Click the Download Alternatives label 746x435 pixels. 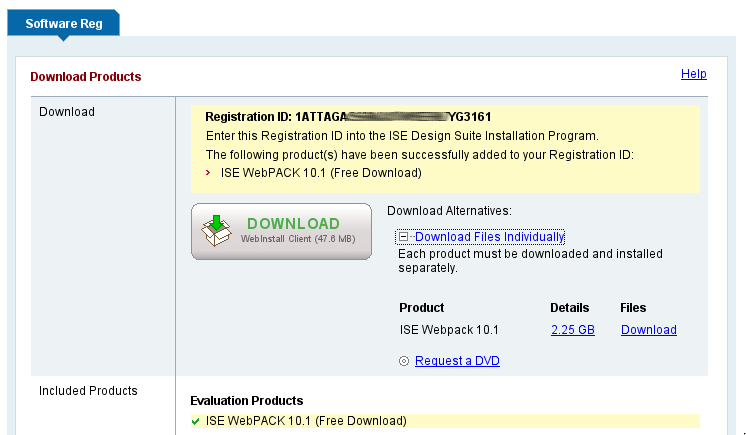point(449,211)
